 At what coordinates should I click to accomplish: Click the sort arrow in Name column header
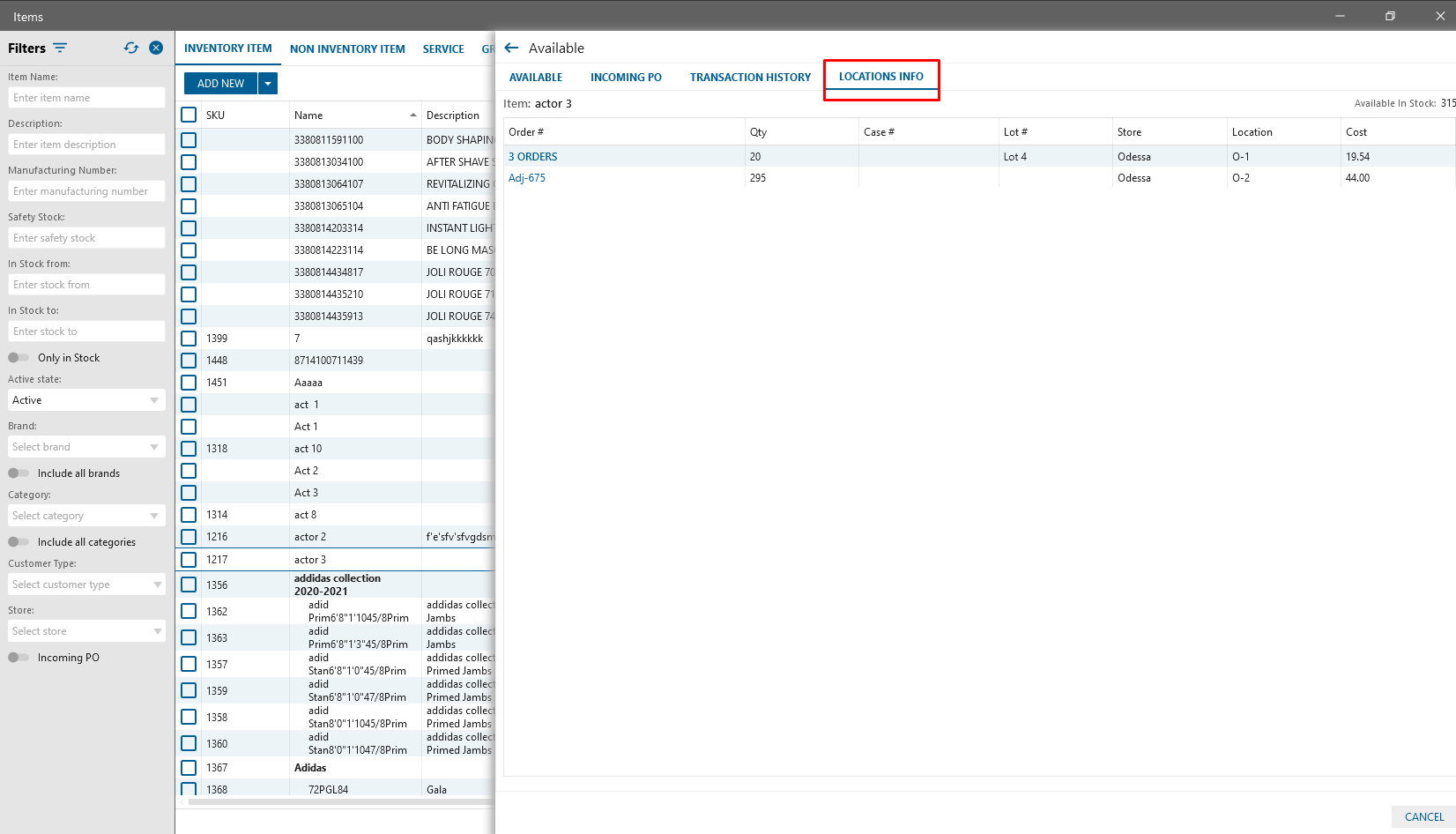[412, 115]
